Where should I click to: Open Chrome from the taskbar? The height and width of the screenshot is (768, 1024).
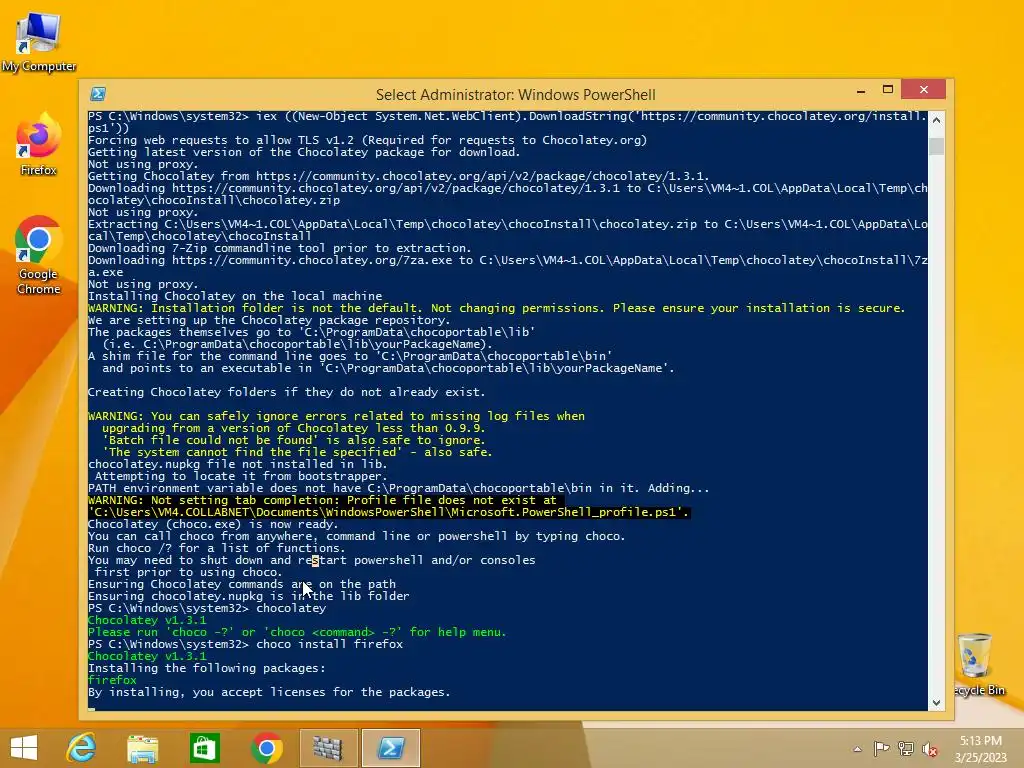coord(266,748)
